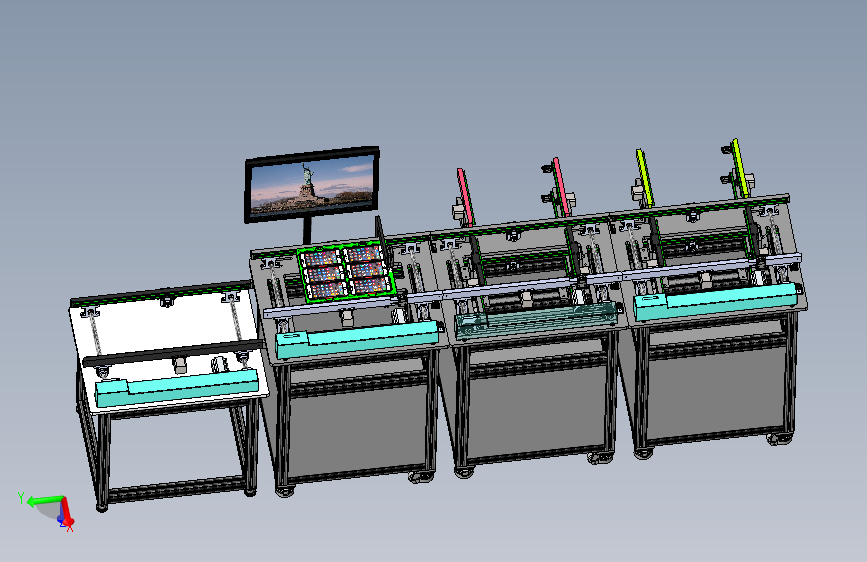Select the gray lower panel under the battery tray station
This screenshot has height=562, width=867.
(x=357, y=431)
